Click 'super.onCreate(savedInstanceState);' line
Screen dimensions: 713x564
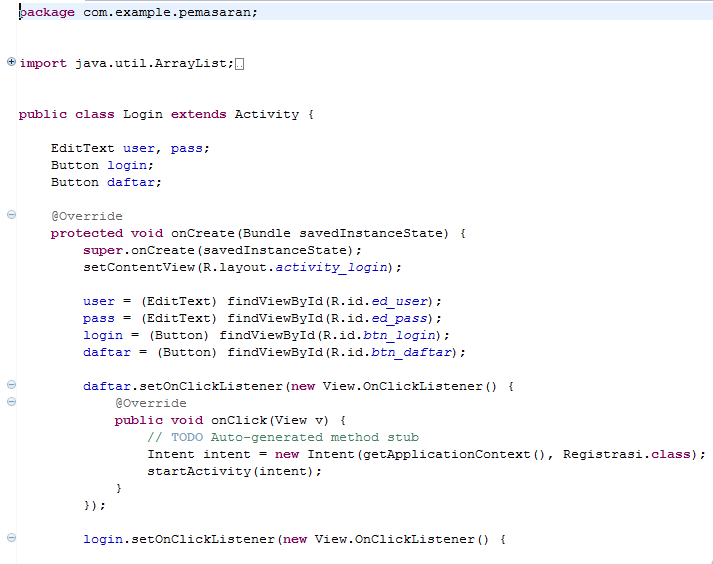(x=222, y=250)
